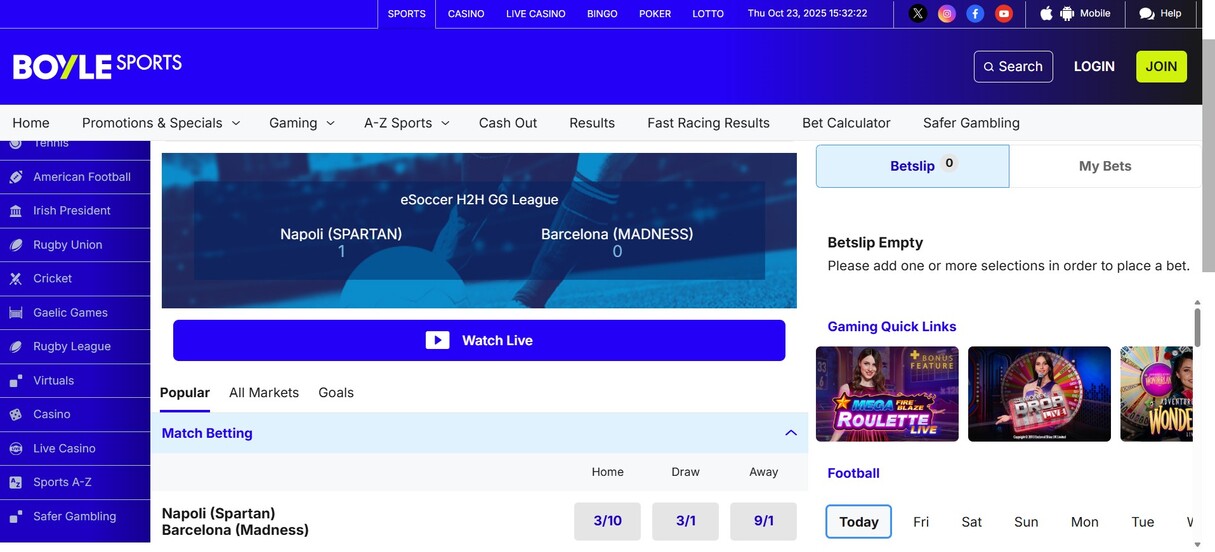Screen dimensions: 1215x552
Task: Select the Sat football date filter
Action: coord(972,522)
